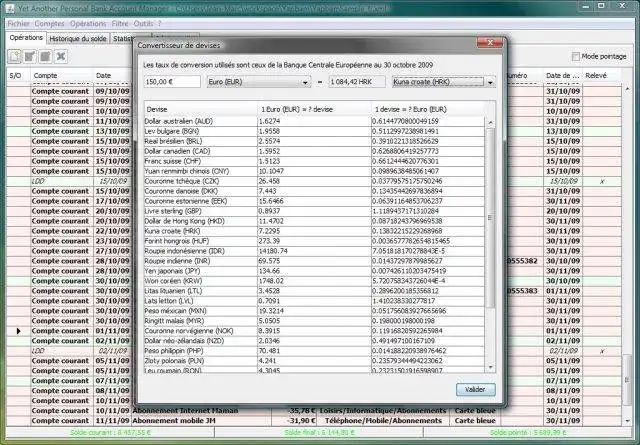Screen dimensions: 640x445
Task: Open the Filtre menu
Action: [120, 24]
